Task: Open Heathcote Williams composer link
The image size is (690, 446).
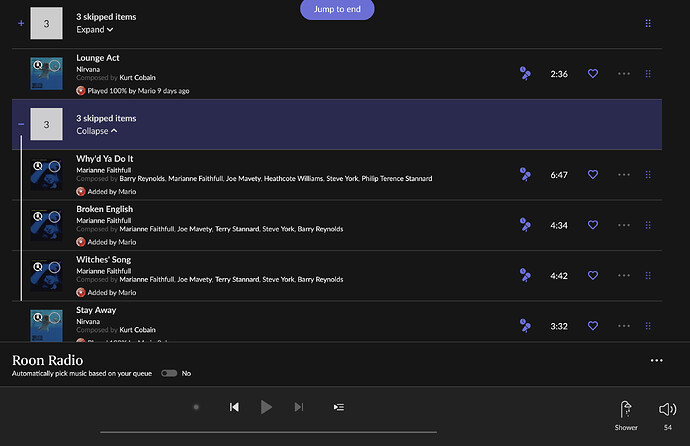Action: (294, 179)
